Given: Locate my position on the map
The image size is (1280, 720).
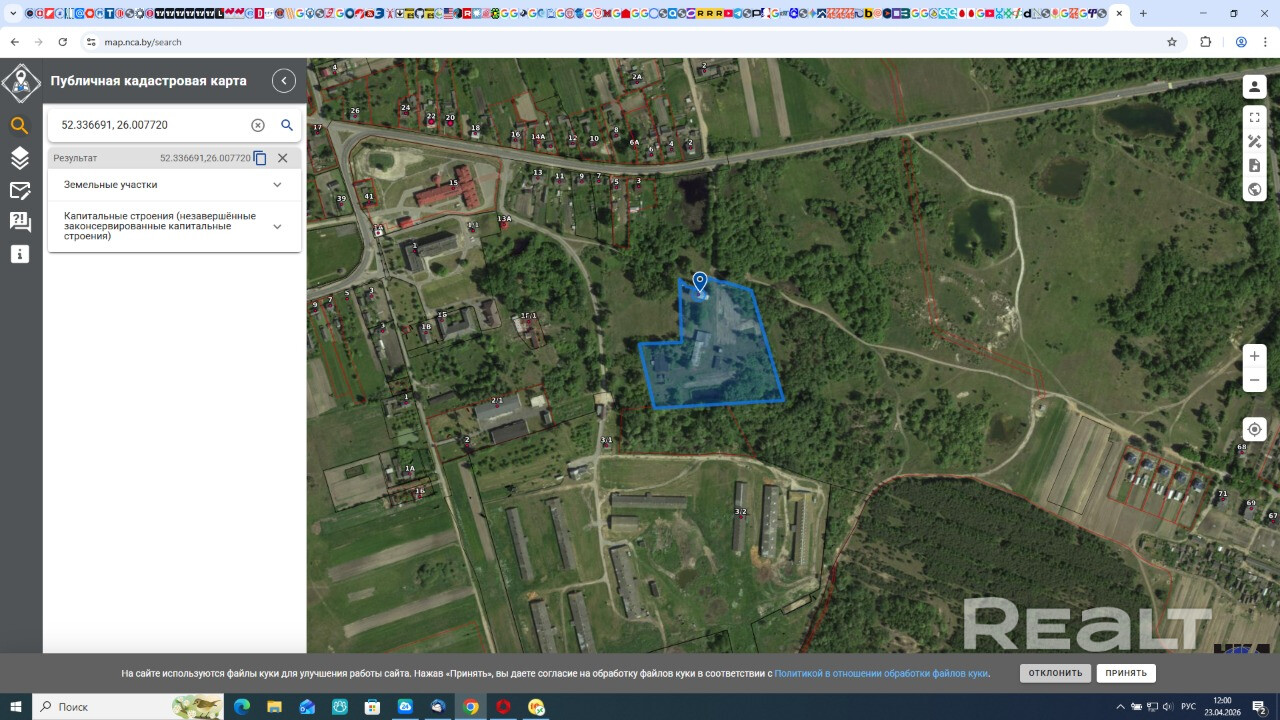Looking at the screenshot, I should [1254, 429].
